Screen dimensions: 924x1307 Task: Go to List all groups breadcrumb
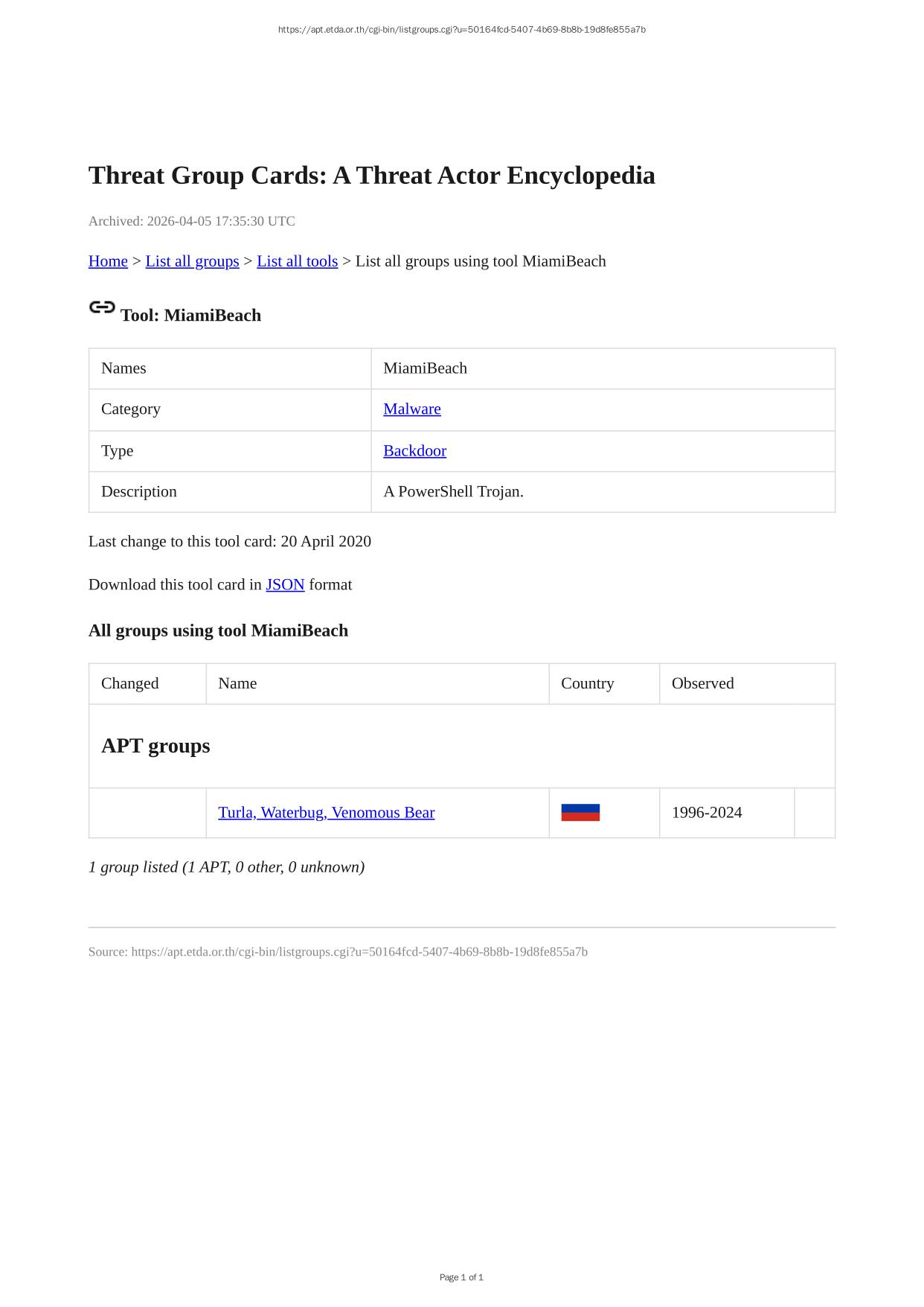192,261
